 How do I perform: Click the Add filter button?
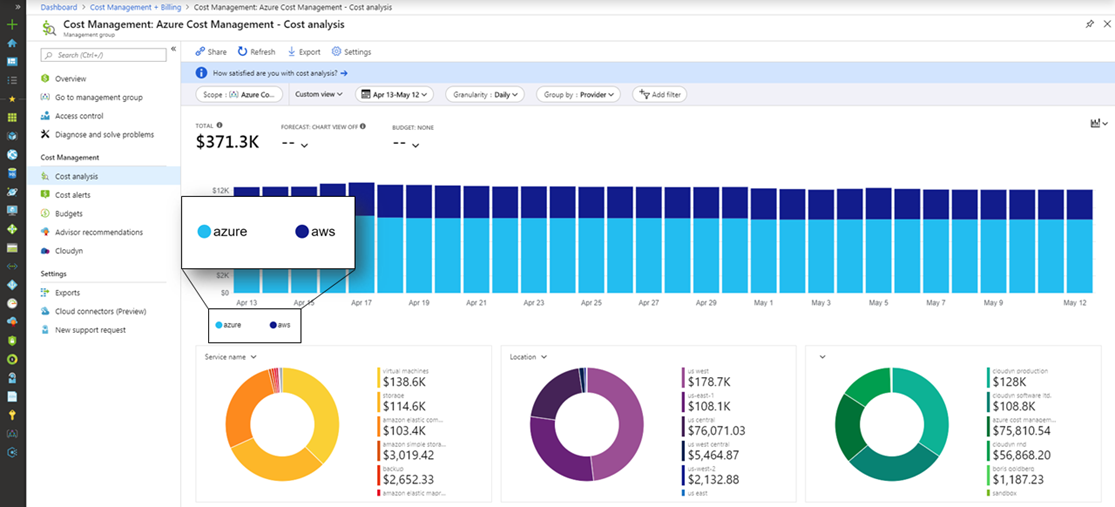[659, 94]
